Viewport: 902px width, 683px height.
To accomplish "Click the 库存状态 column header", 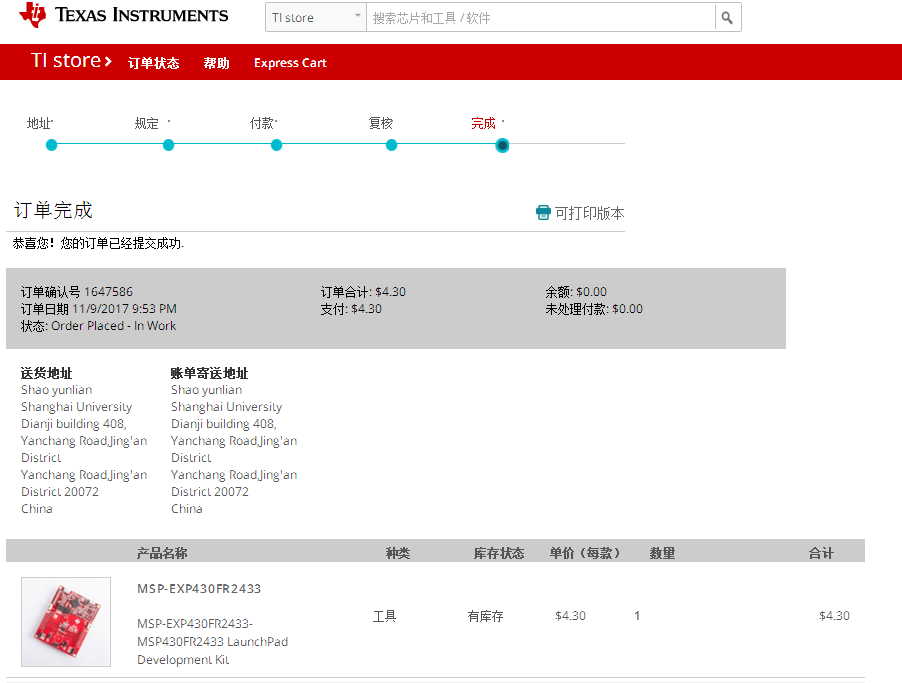I will click(x=499, y=553).
